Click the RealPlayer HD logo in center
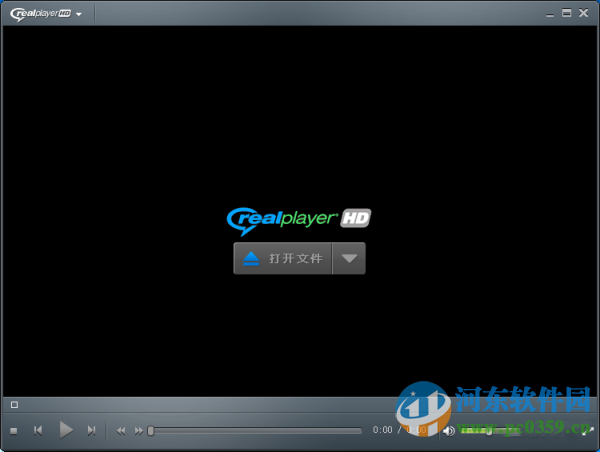 point(299,220)
